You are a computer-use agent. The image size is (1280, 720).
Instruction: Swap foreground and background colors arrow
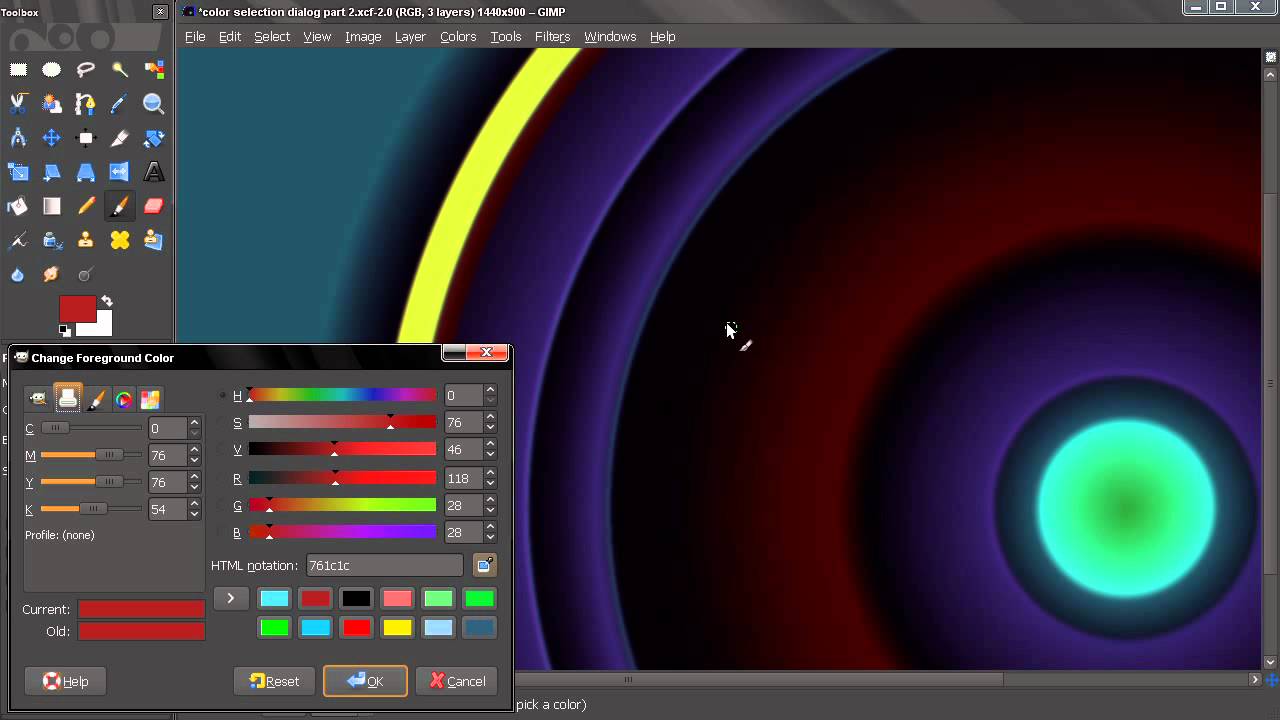pos(106,301)
